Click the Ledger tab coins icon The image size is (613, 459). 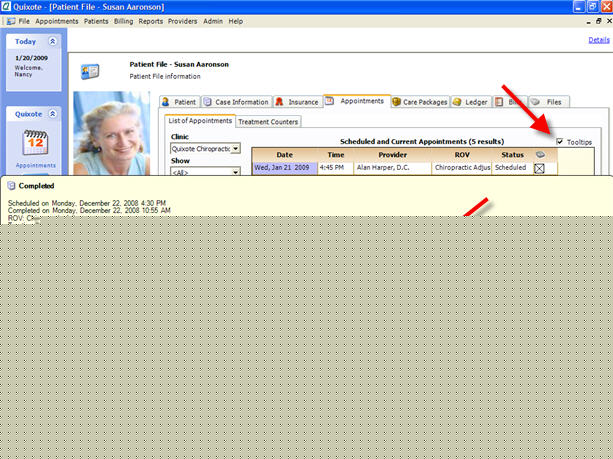(x=457, y=102)
